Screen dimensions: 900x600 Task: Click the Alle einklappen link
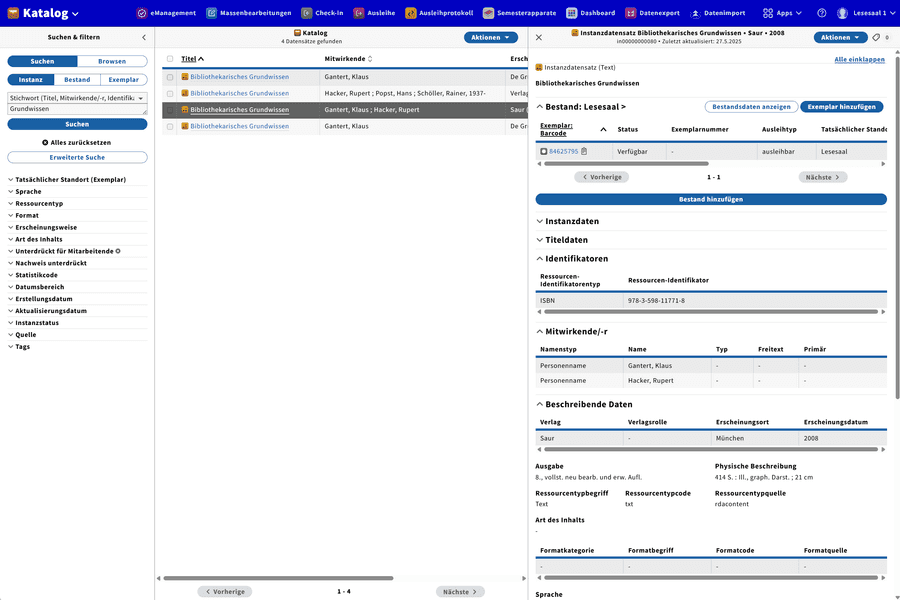(859, 60)
